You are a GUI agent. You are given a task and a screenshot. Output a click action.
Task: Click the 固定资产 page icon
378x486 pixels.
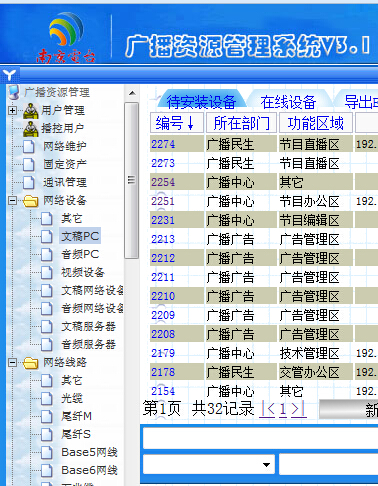[x=29, y=164]
